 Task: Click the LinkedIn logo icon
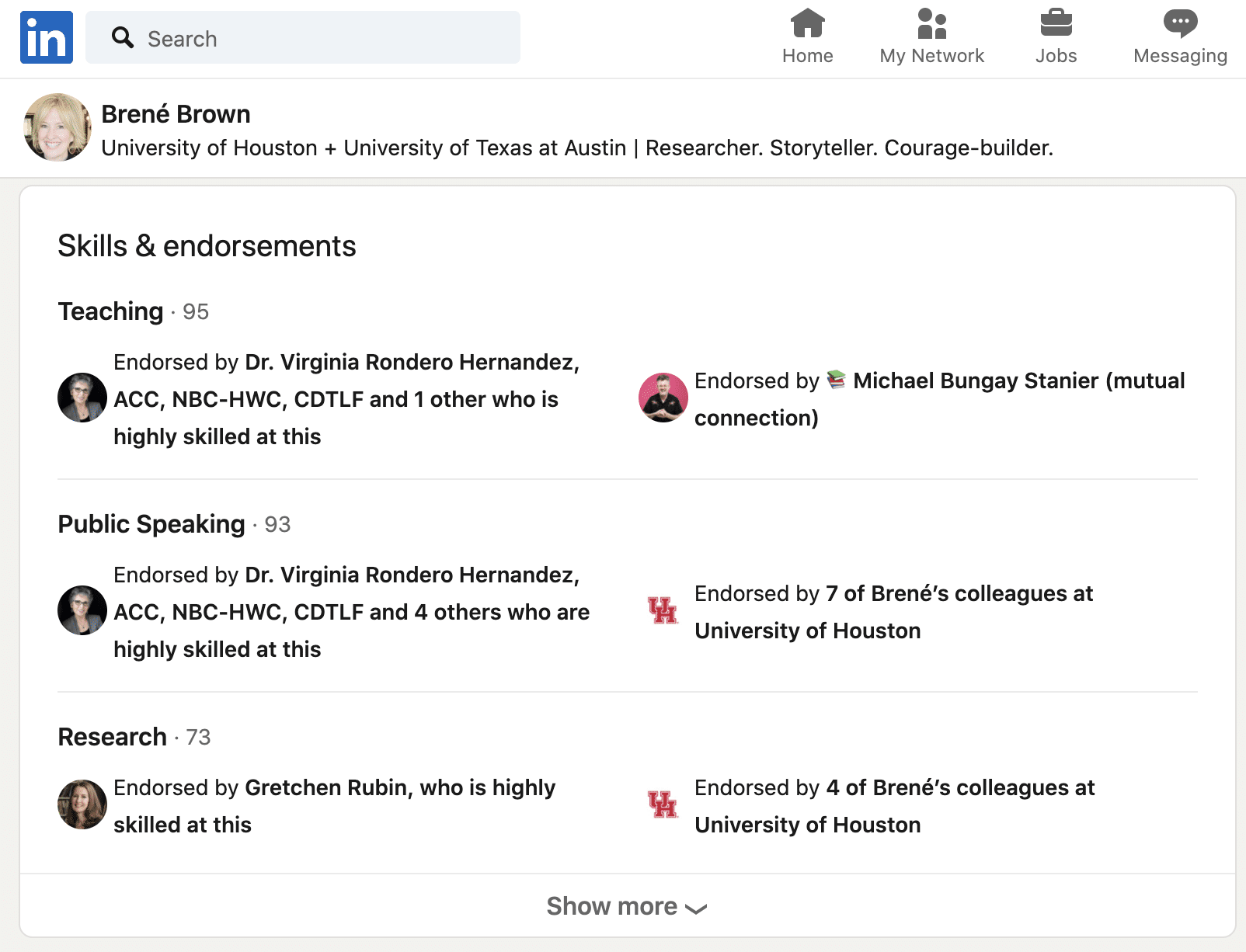[47, 37]
